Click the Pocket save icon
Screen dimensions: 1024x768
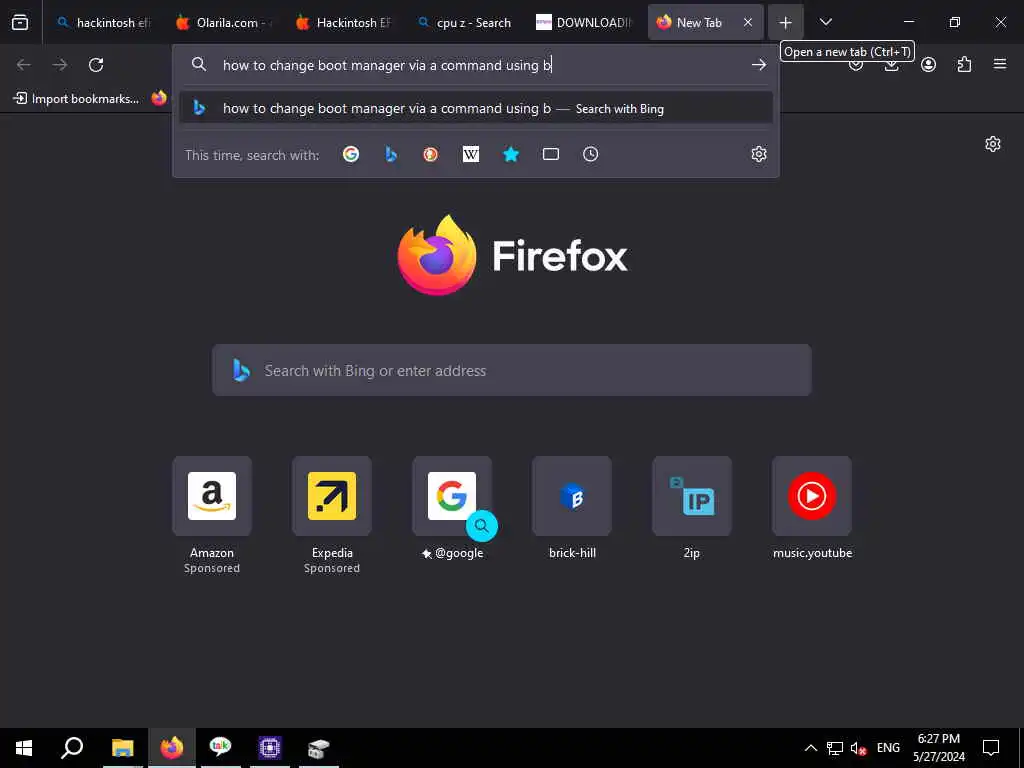point(856,65)
